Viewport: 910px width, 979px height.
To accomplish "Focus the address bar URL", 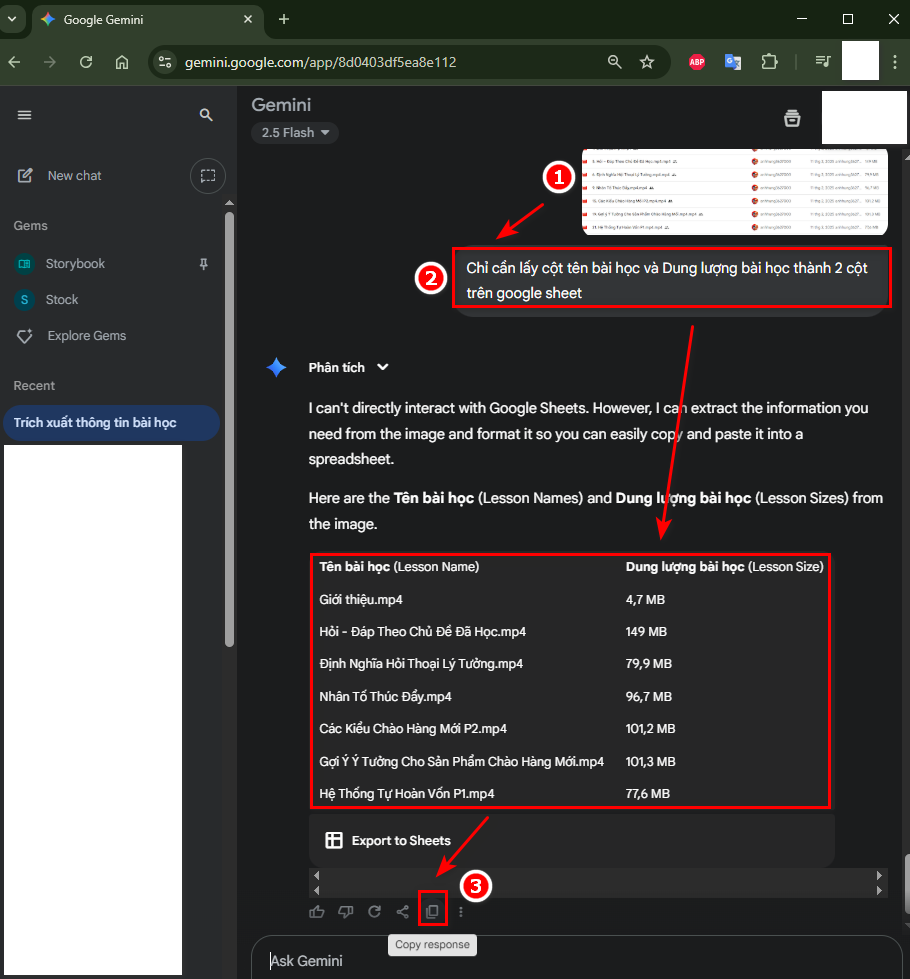I will click(x=320, y=62).
